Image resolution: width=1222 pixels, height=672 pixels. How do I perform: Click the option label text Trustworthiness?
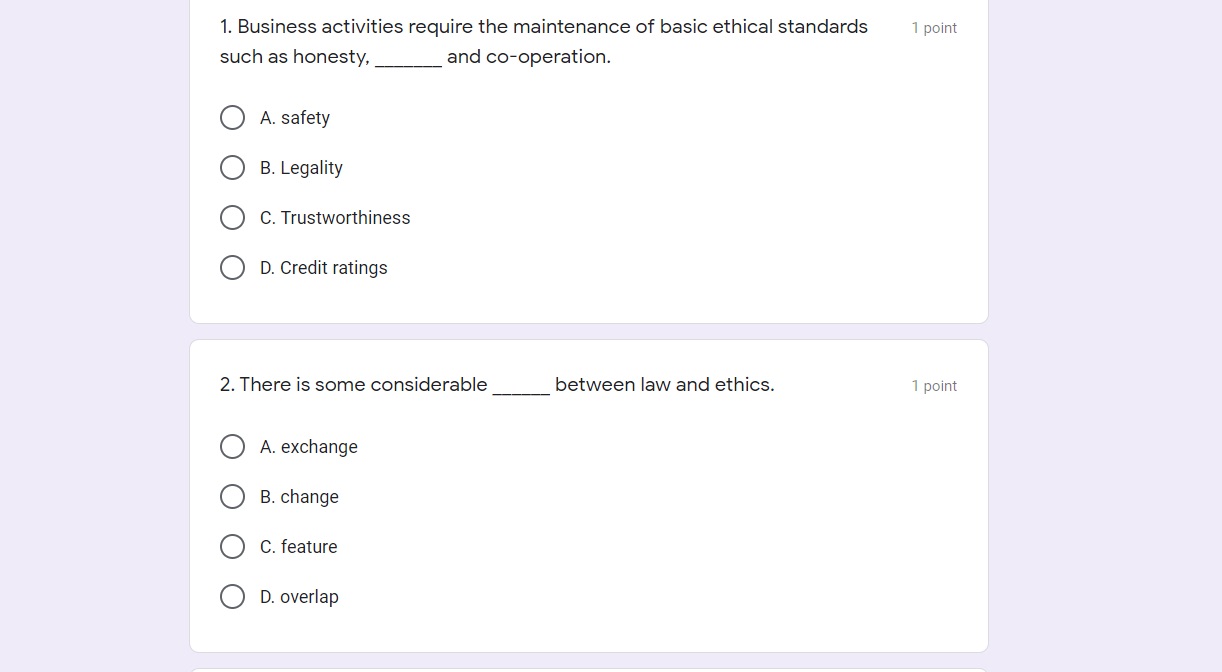click(346, 217)
